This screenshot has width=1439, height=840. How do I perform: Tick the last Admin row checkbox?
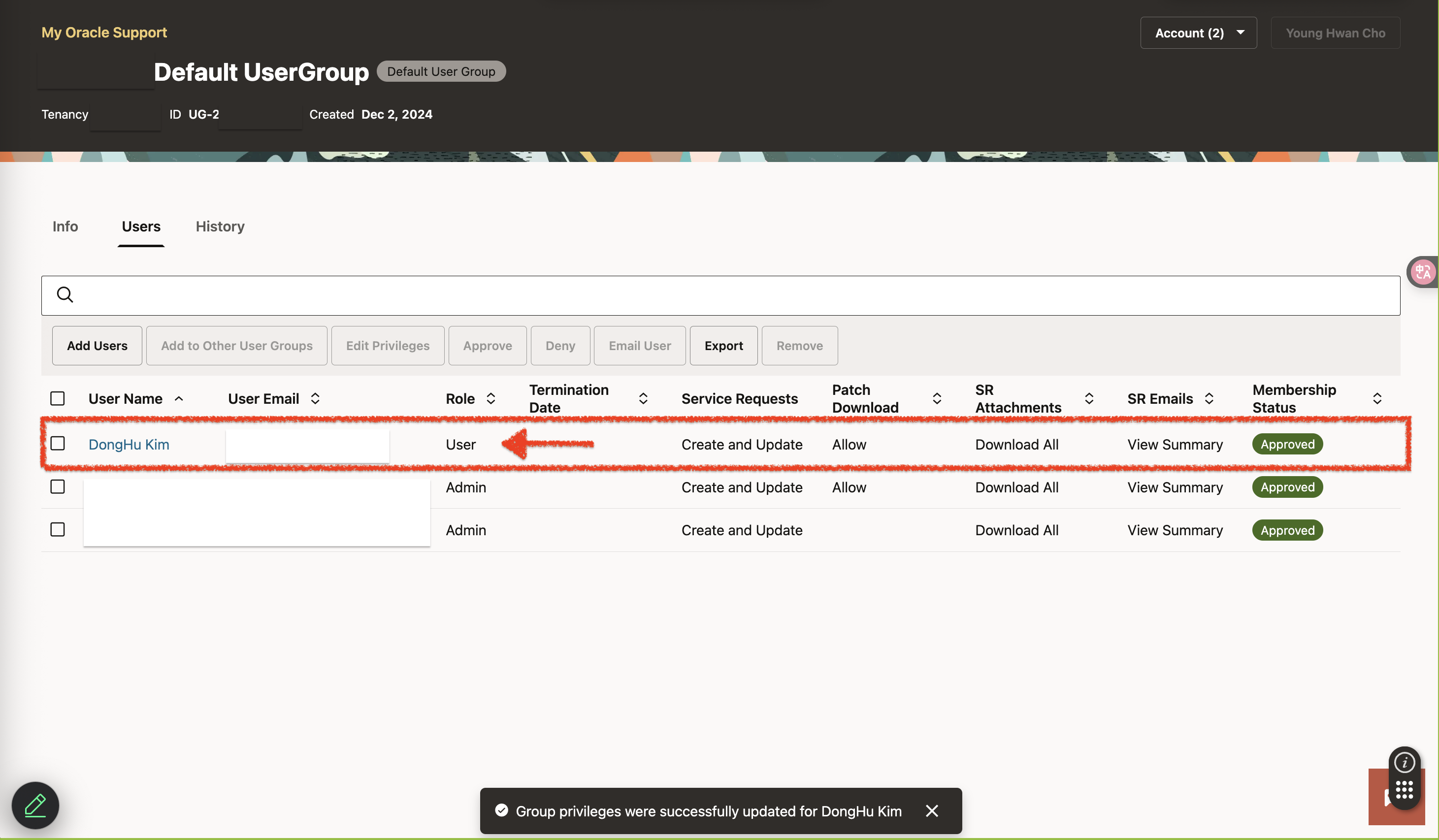[x=58, y=530]
